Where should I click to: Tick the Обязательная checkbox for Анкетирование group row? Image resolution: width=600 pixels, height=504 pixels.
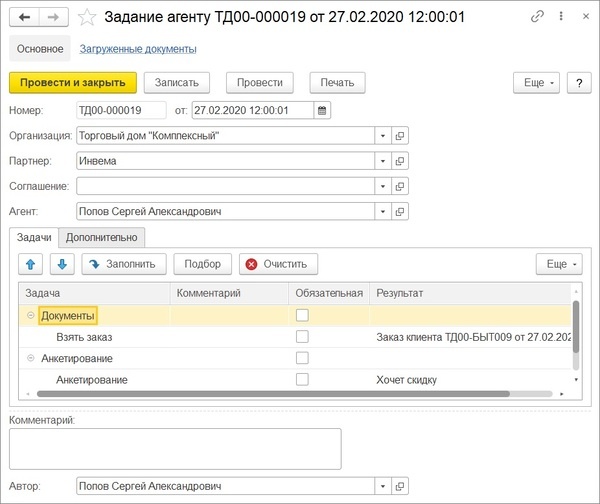pos(302,358)
